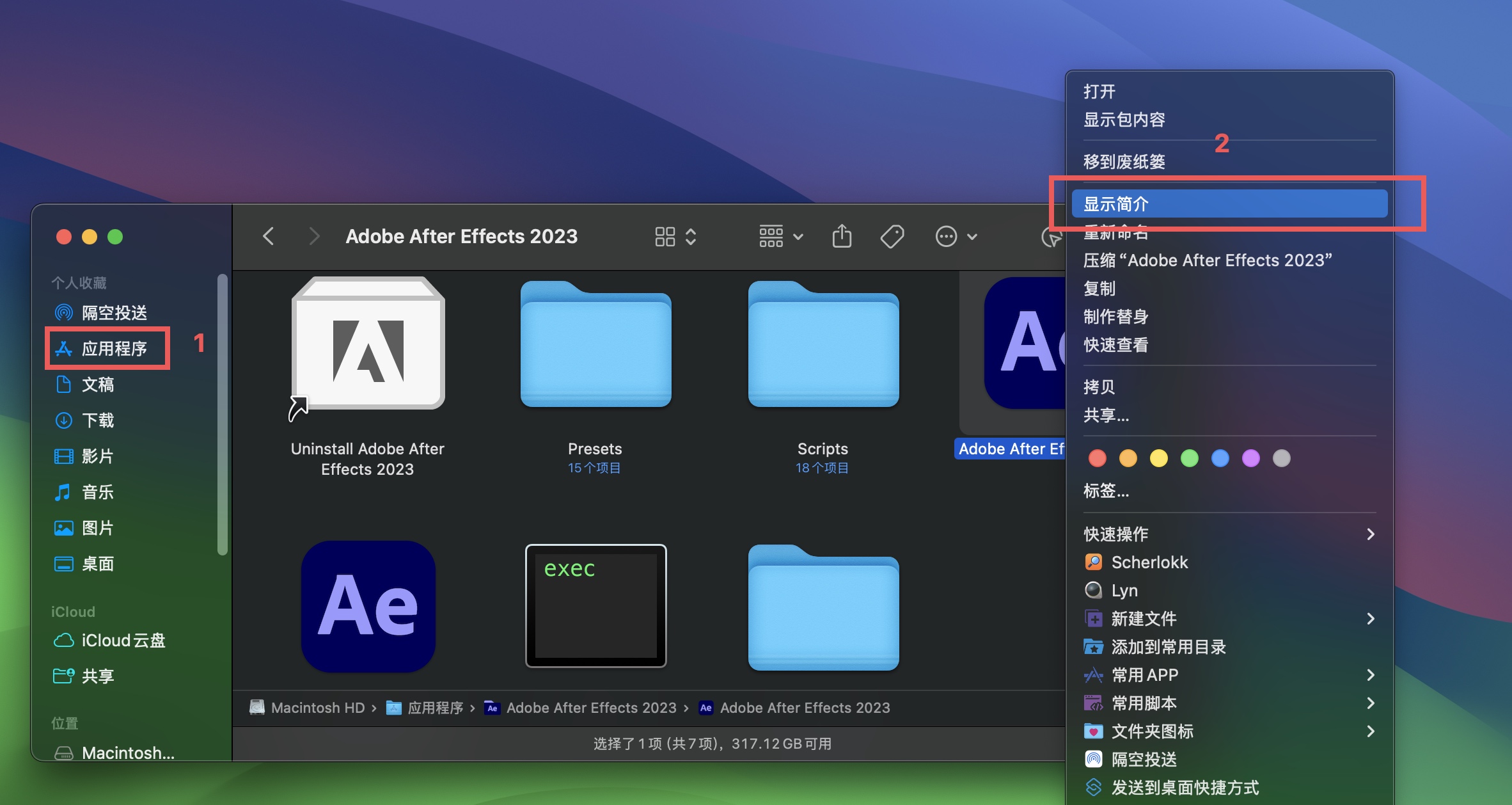Open Documents folder in sidebar

[84, 384]
